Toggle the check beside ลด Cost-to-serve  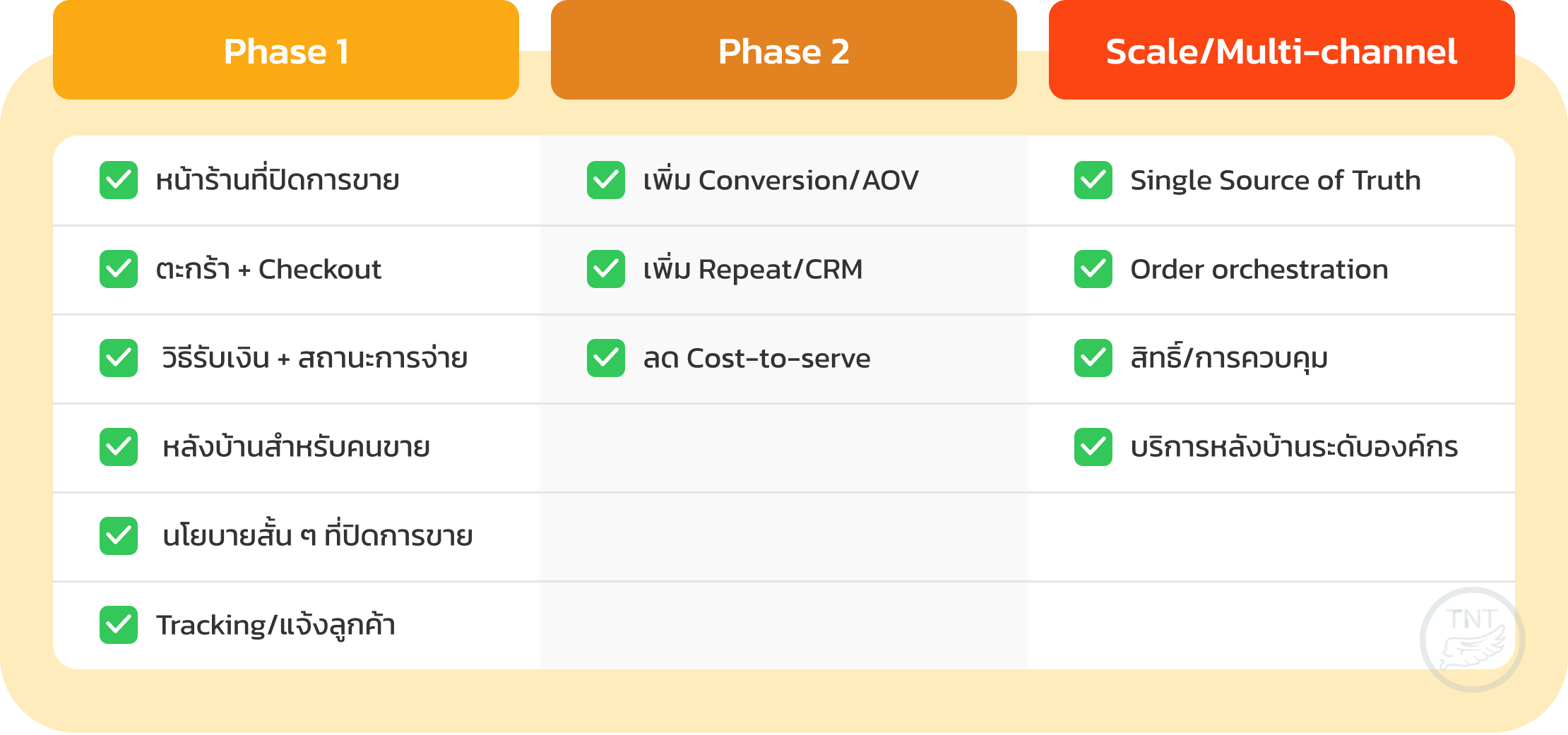tap(605, 358)
